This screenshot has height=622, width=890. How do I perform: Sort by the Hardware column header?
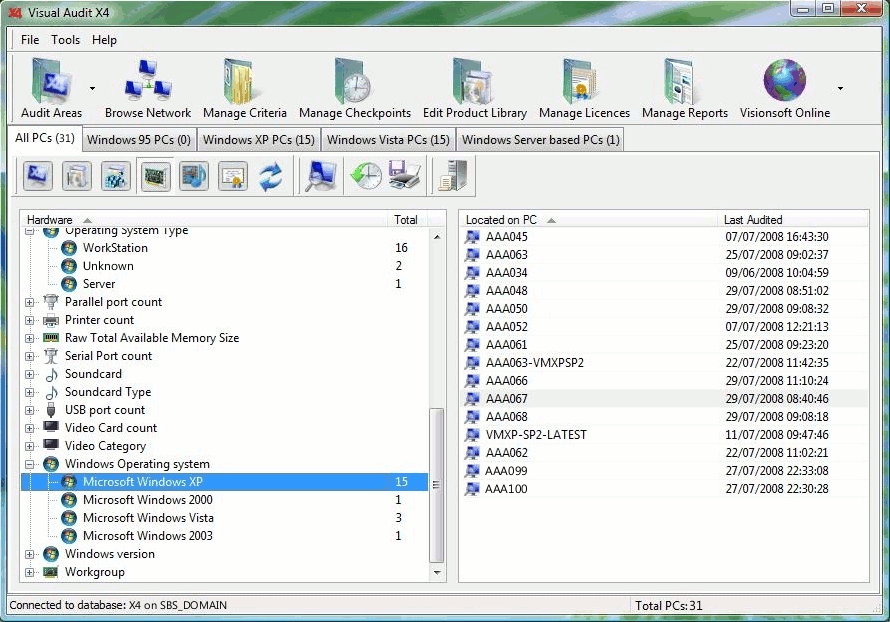point(204,220)
